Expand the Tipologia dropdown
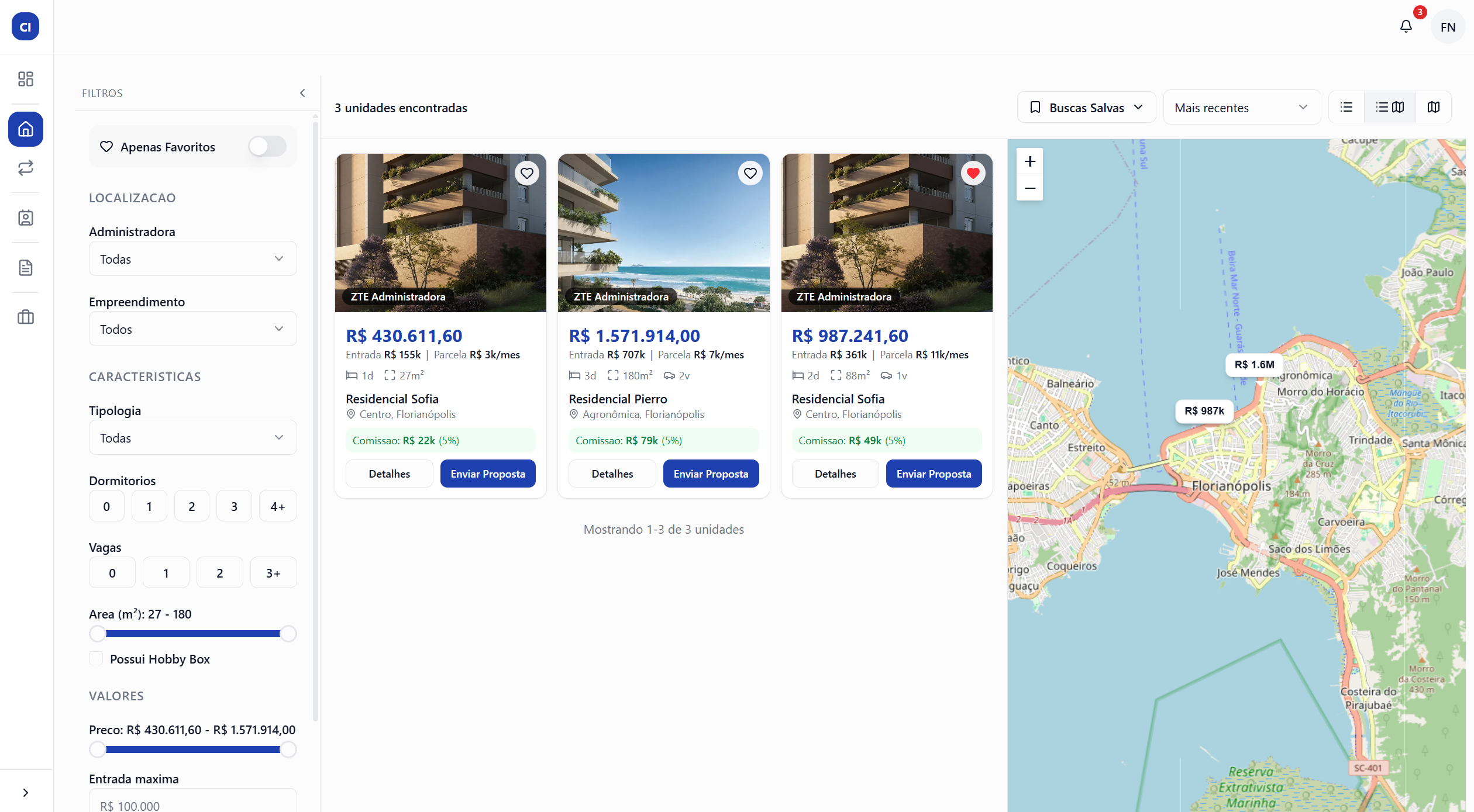 pos(192,438)
